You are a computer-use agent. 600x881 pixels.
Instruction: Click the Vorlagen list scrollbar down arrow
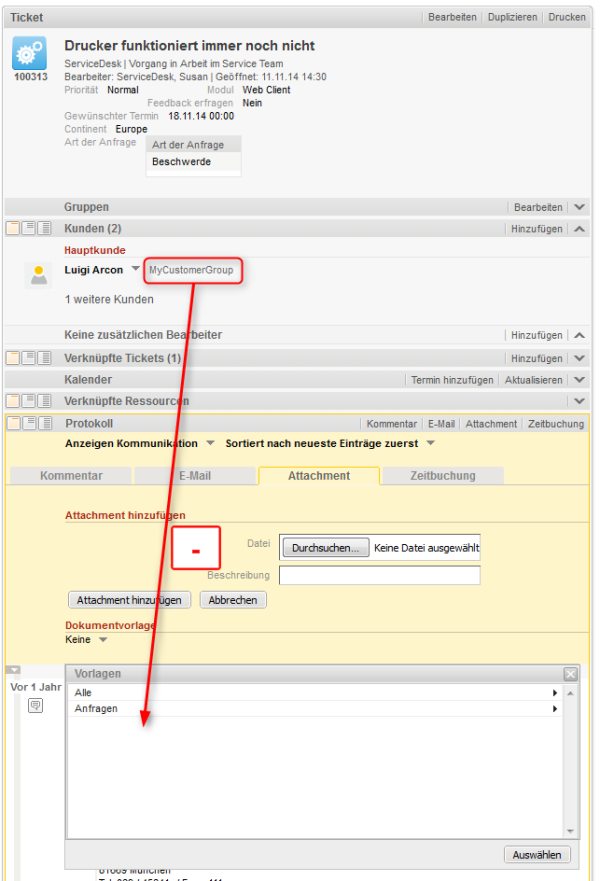point(570,831)
